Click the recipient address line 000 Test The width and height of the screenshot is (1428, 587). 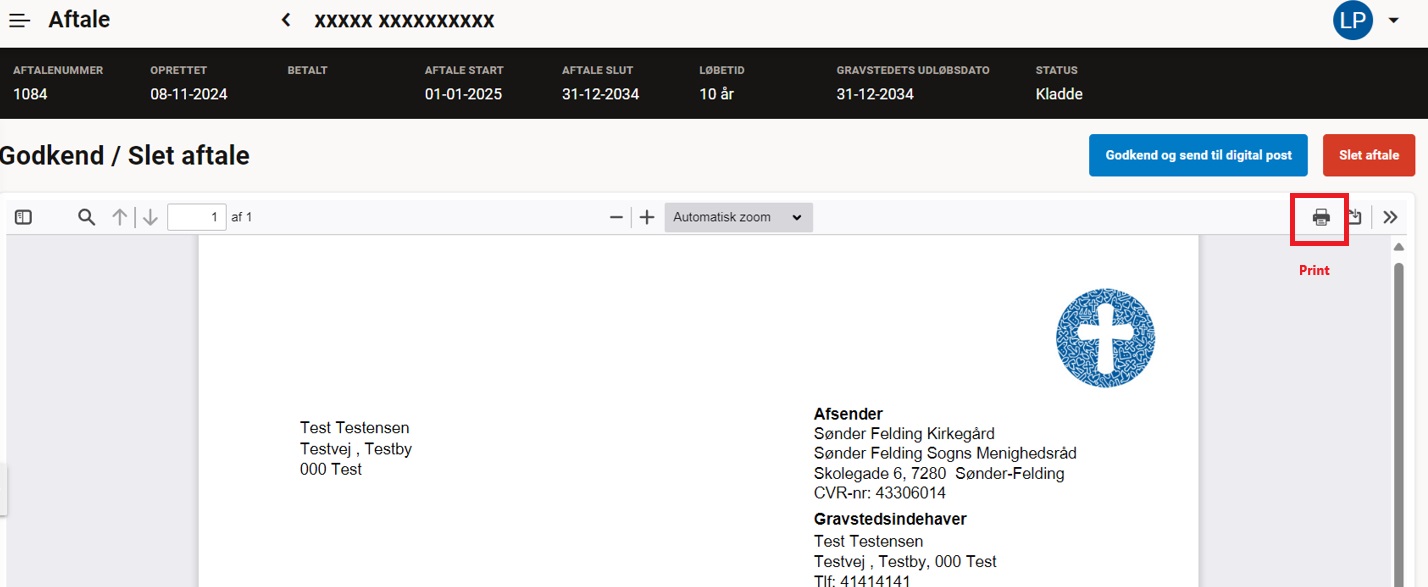331,469
